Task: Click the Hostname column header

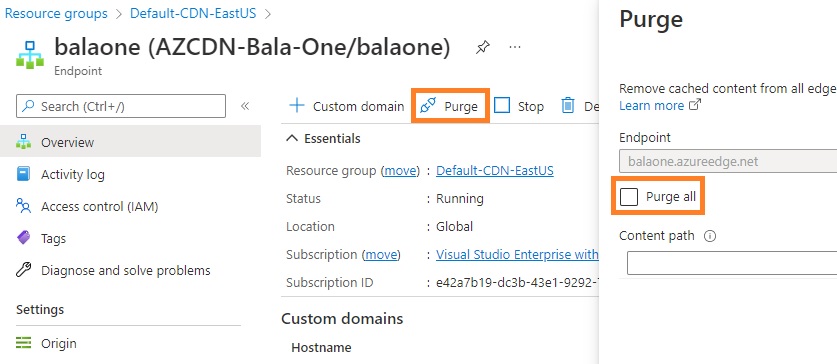Action: coord(321,347)
